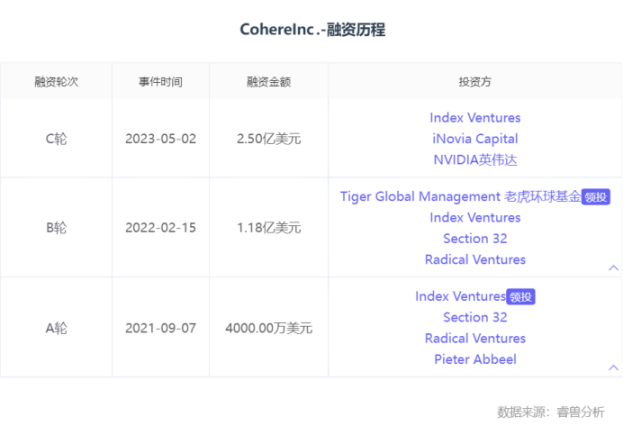Click the 投资方 column header
Screen dimensions: 623x444
[x=475, y=82]
